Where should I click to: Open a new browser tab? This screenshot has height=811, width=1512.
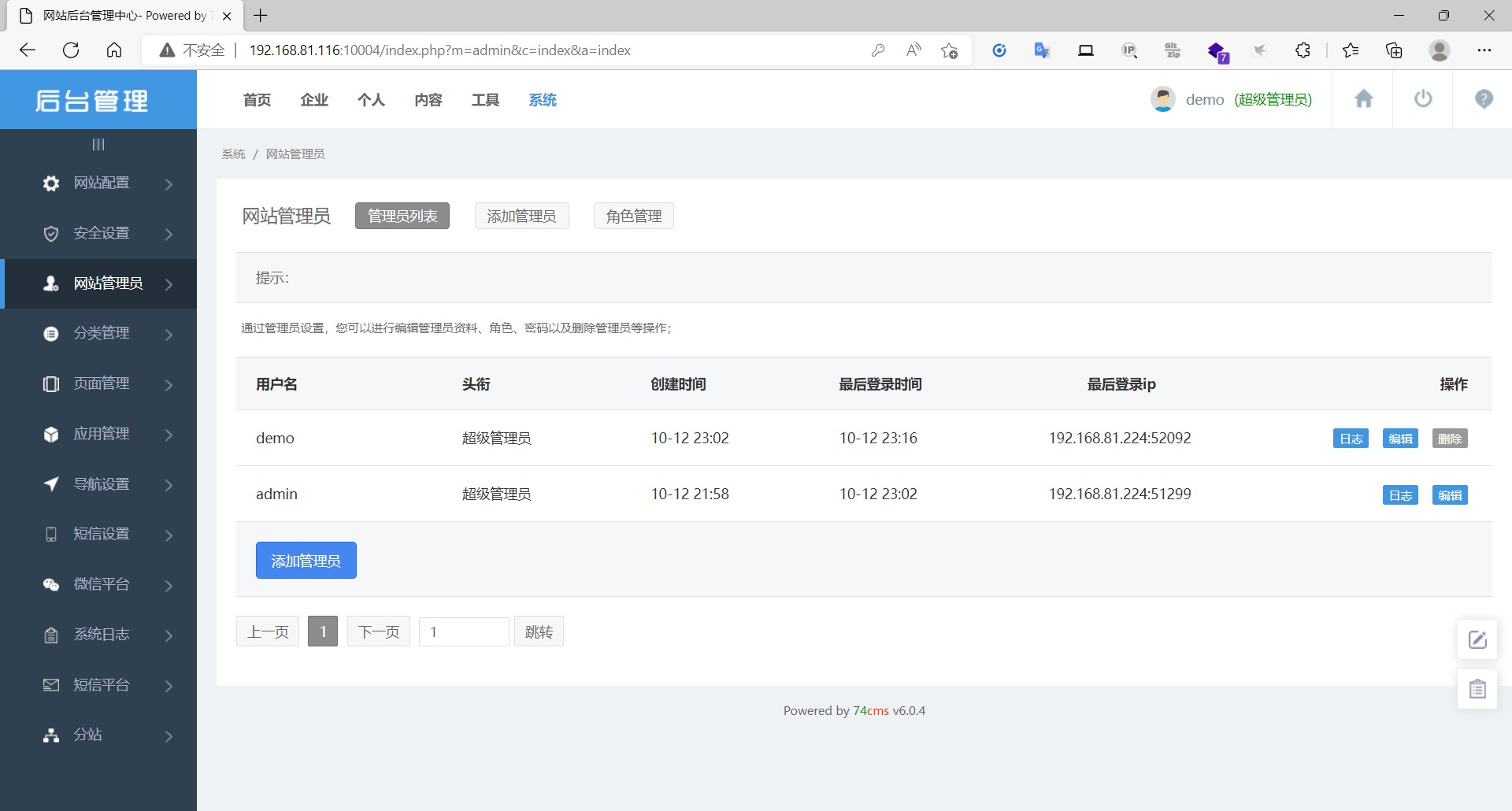261,16
